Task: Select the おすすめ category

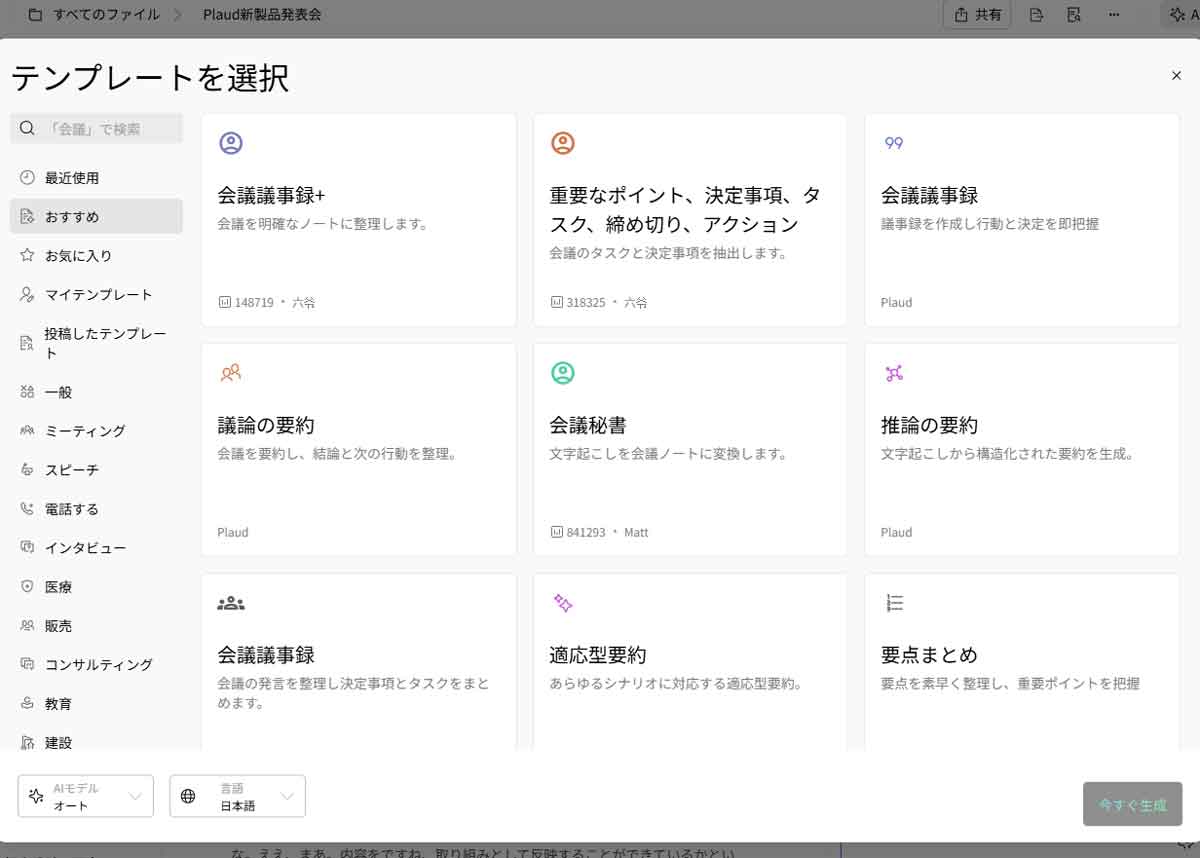Action: [x=96, y=217]
